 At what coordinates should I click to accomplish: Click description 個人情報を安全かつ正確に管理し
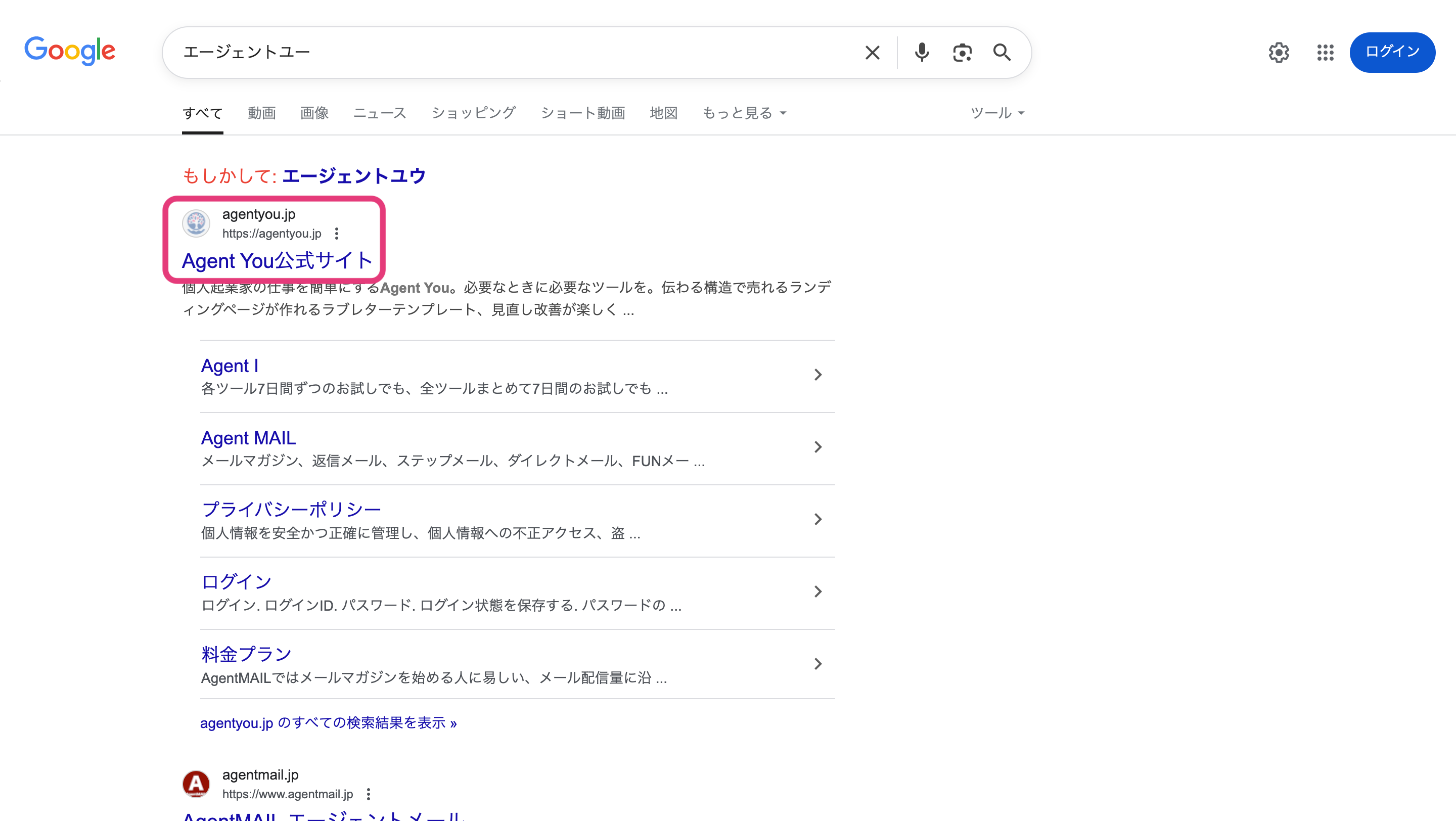pyautogui.click(x=421, y=533)
